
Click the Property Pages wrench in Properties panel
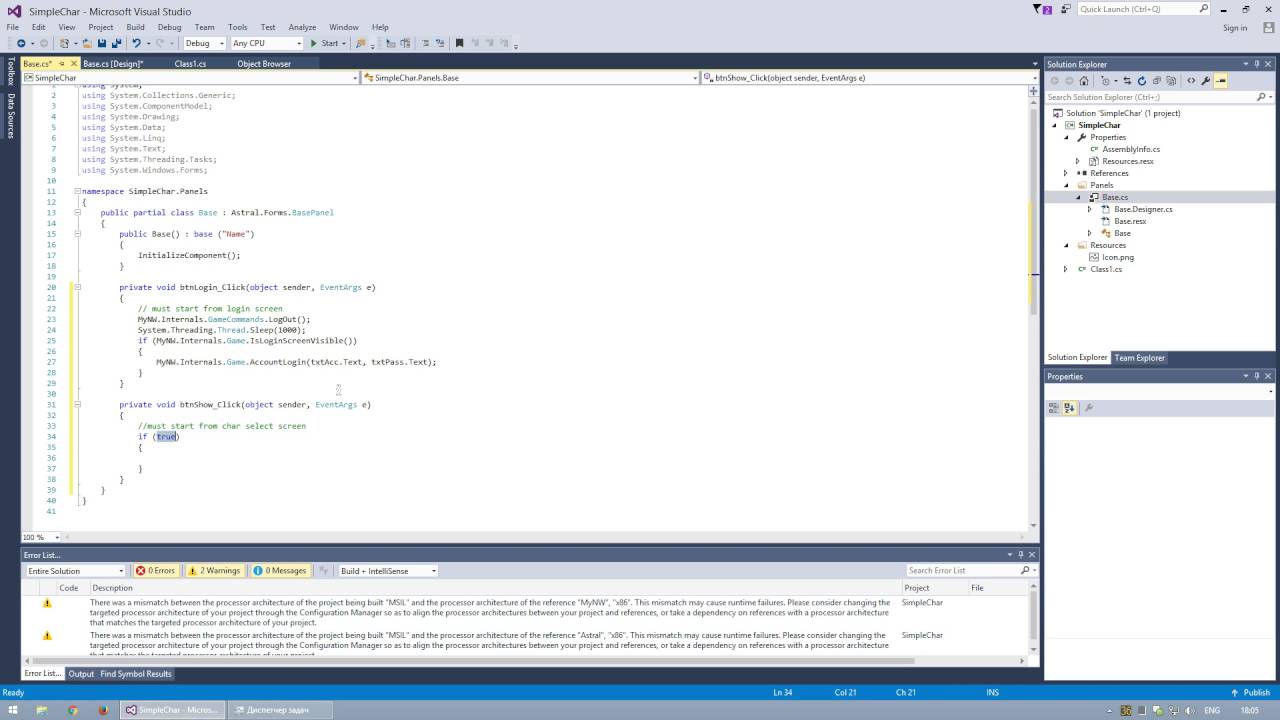coord(1089,408)
